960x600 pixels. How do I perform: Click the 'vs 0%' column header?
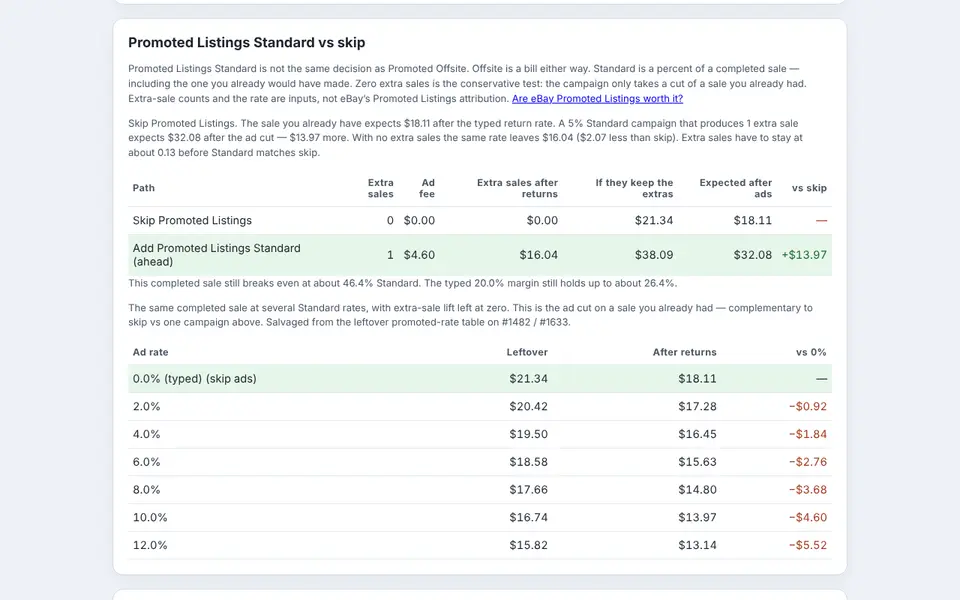[x=811, y=352]
